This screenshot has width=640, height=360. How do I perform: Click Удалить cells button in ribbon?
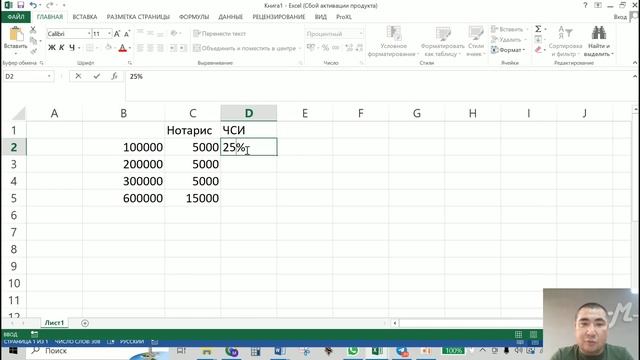pyautogui.click(x=506, y=40)
